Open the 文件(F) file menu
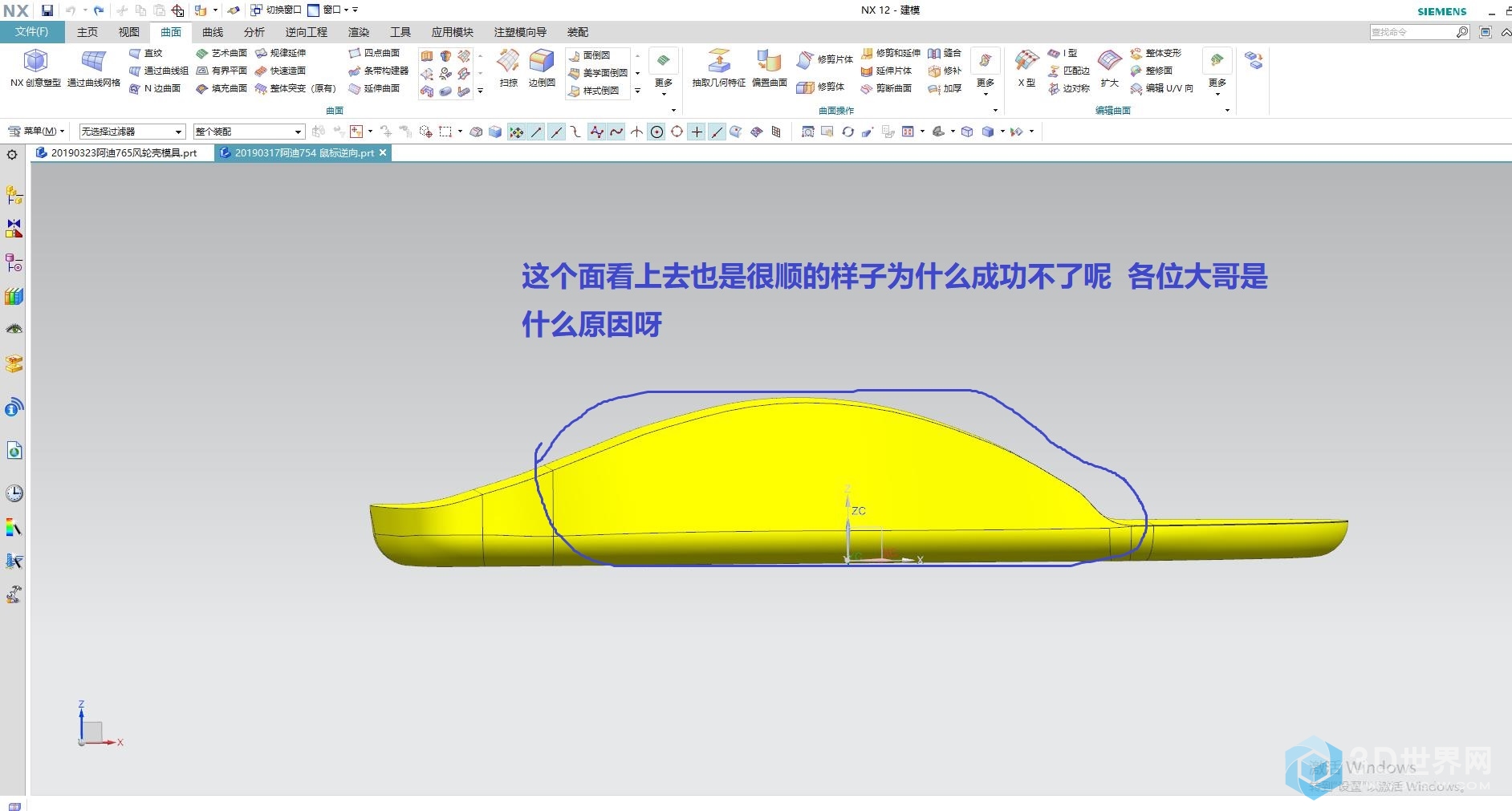 pyautogui.click(x=31, y=32)
